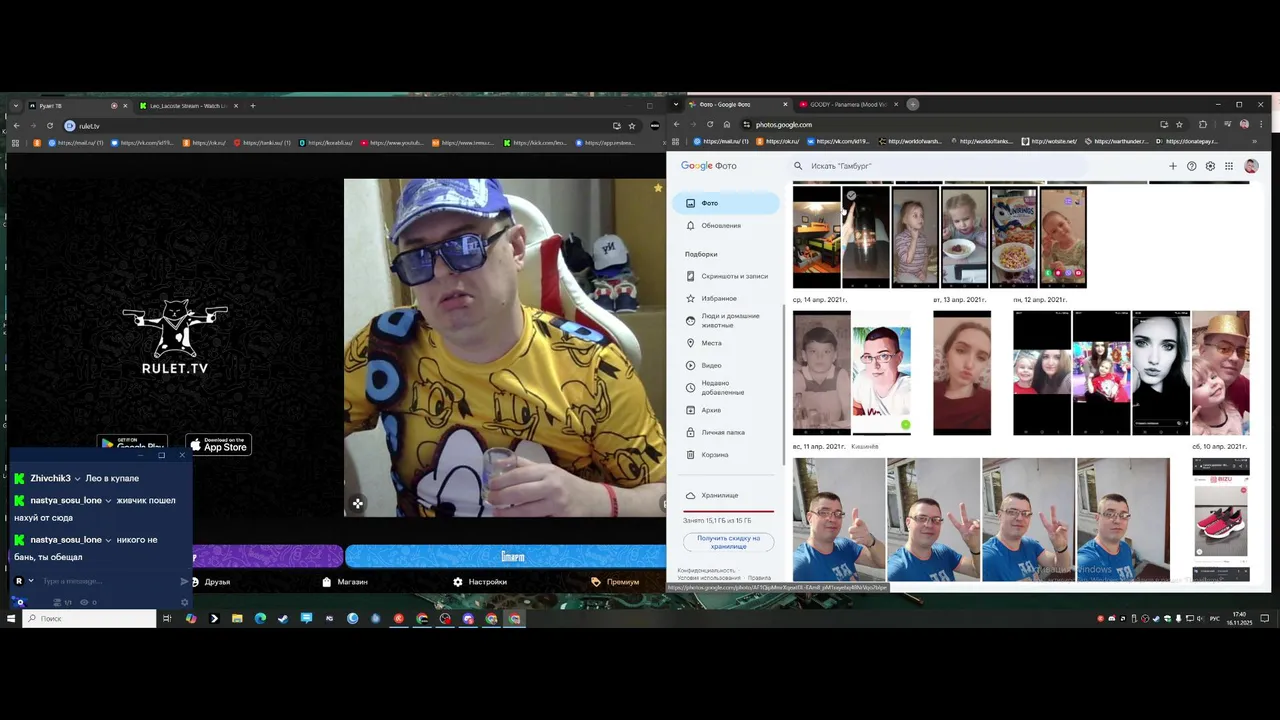Image resolution: width=1280 pixels, height=720 pixels.
Task: Open Task View on taskbar
Action: point(167,619)
